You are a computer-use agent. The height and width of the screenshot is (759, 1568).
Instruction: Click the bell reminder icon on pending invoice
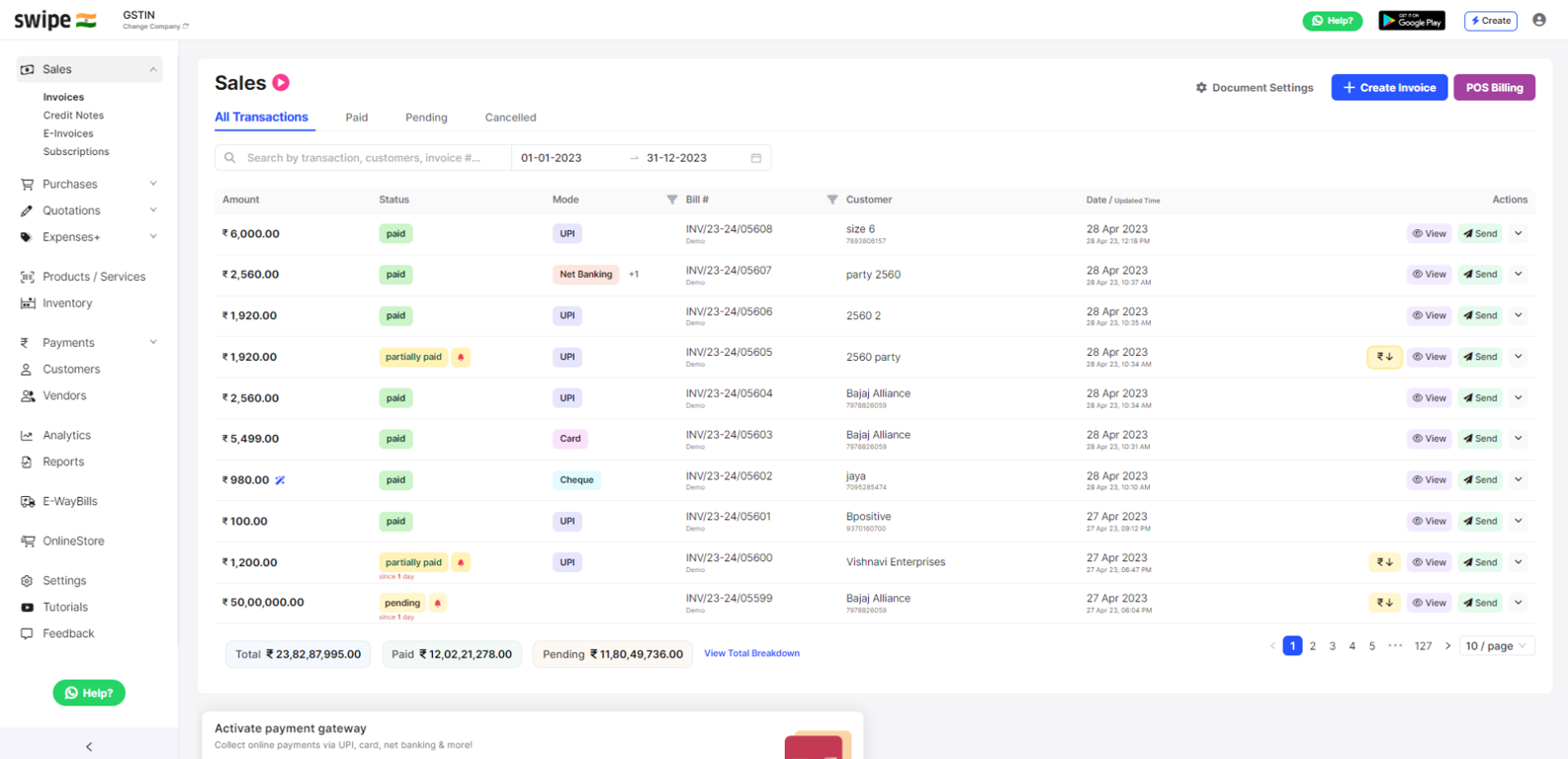click(x=437, y=603)
